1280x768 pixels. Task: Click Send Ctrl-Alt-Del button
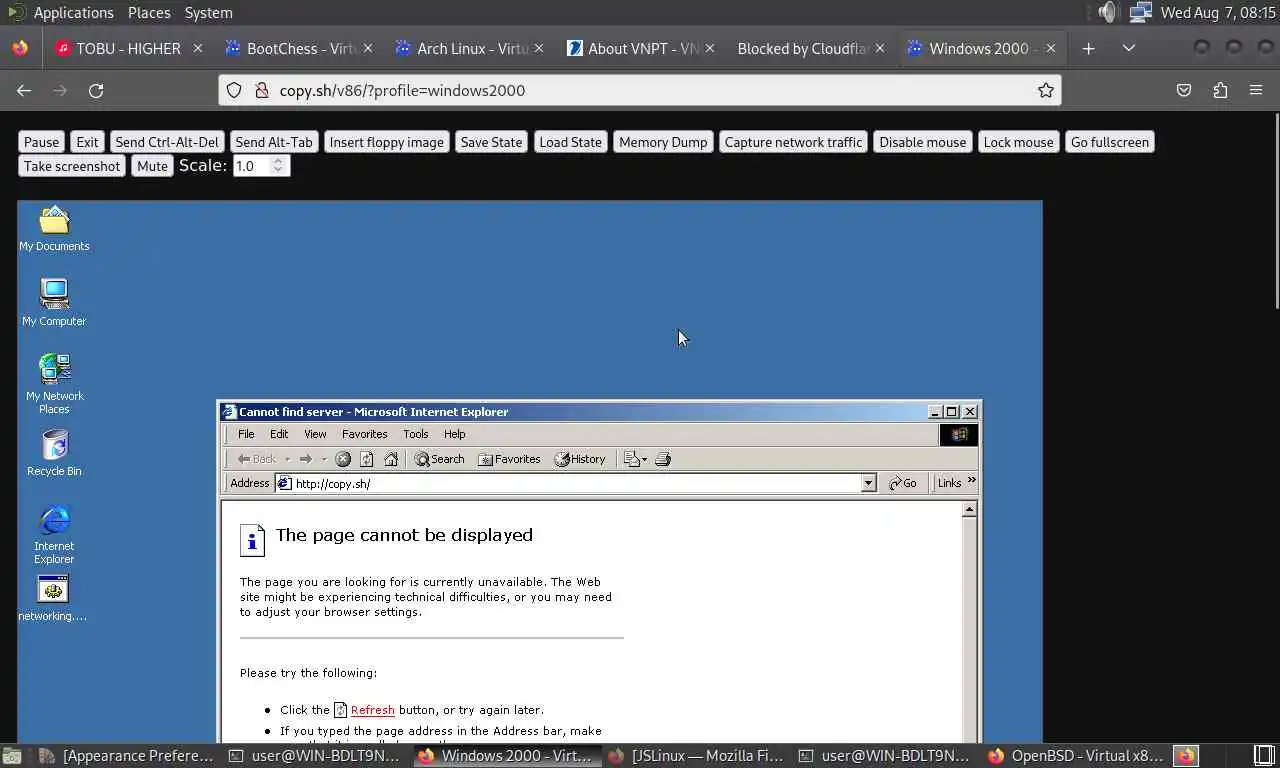(x=167, y=142)
